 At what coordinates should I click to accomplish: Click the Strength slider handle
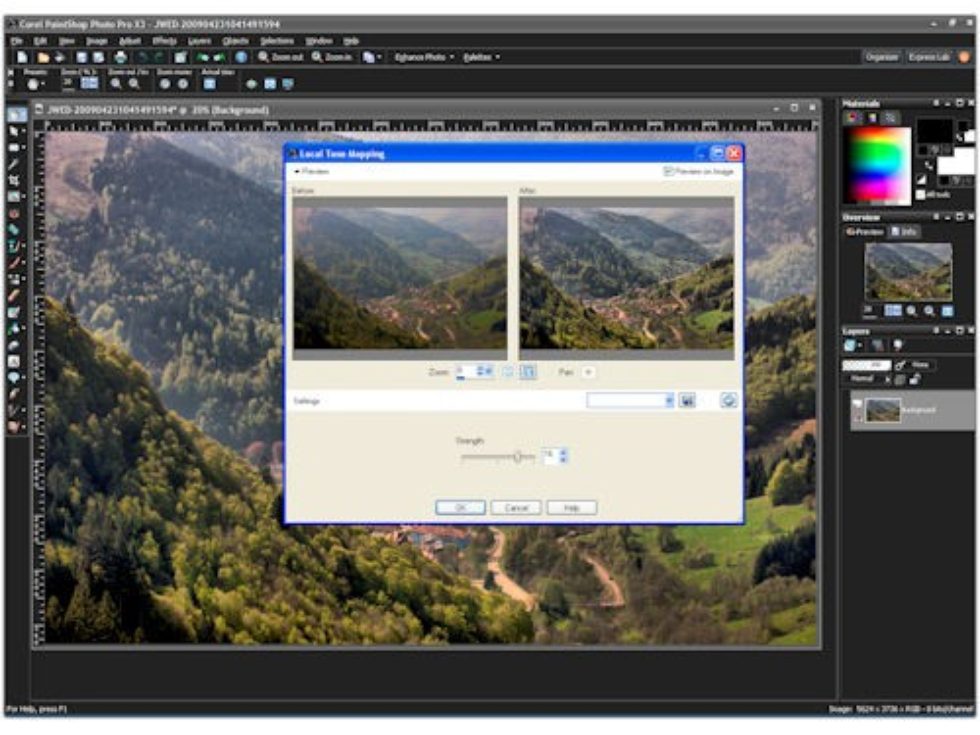(517, 457)
